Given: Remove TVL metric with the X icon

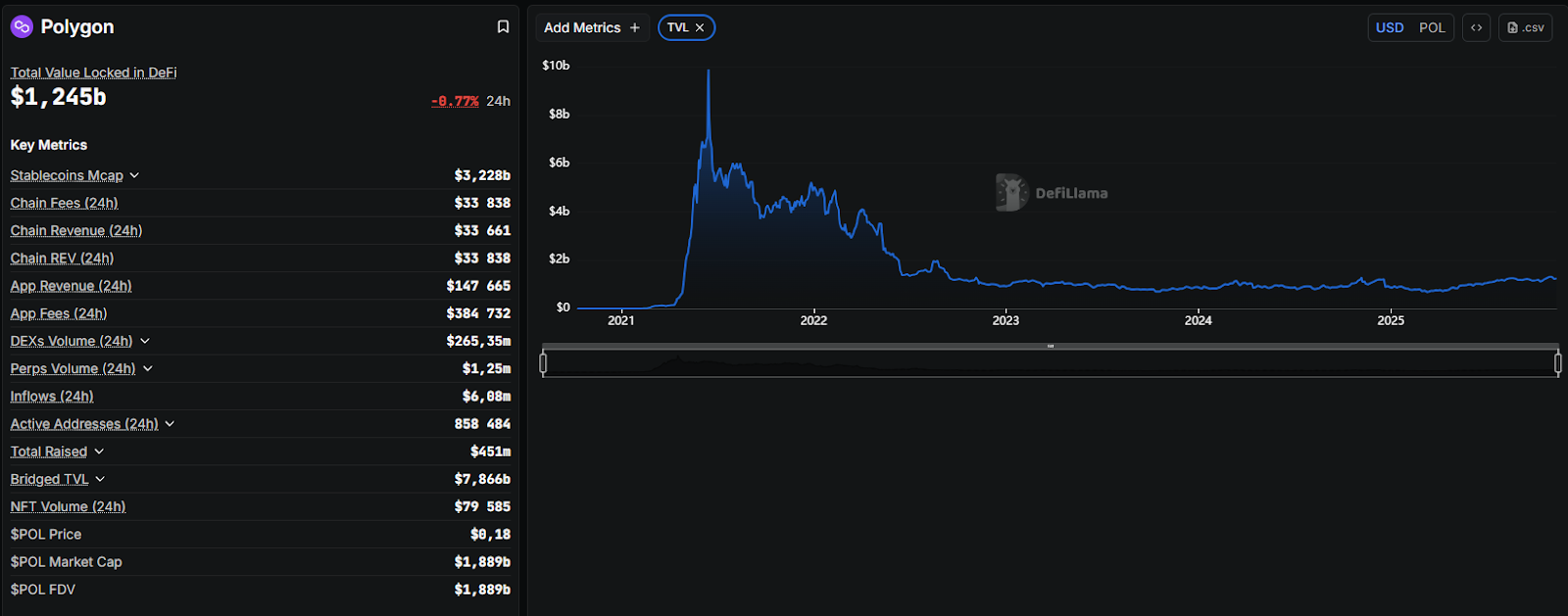Looking at the screenshot, I should click(x=700, y=27).
